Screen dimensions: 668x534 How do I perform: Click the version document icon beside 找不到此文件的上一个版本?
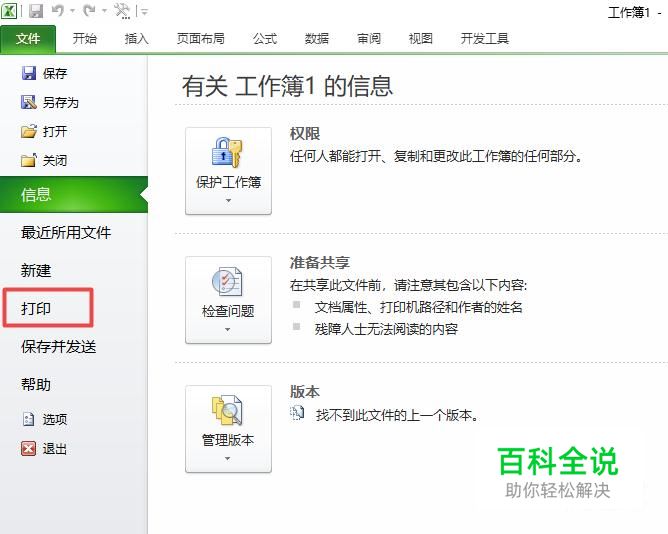[297, 413]
